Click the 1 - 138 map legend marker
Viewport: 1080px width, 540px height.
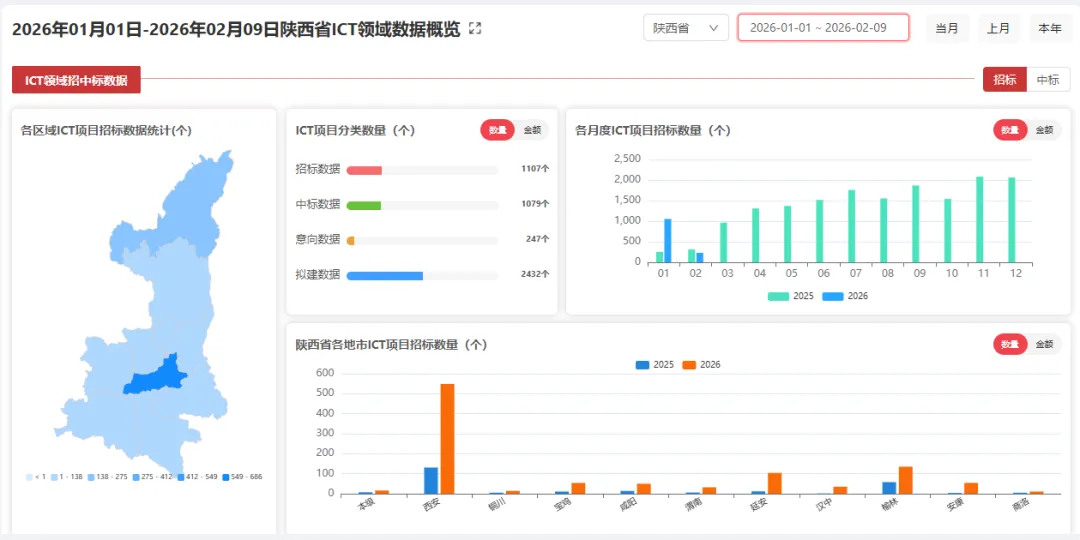(x=55, y=477)
